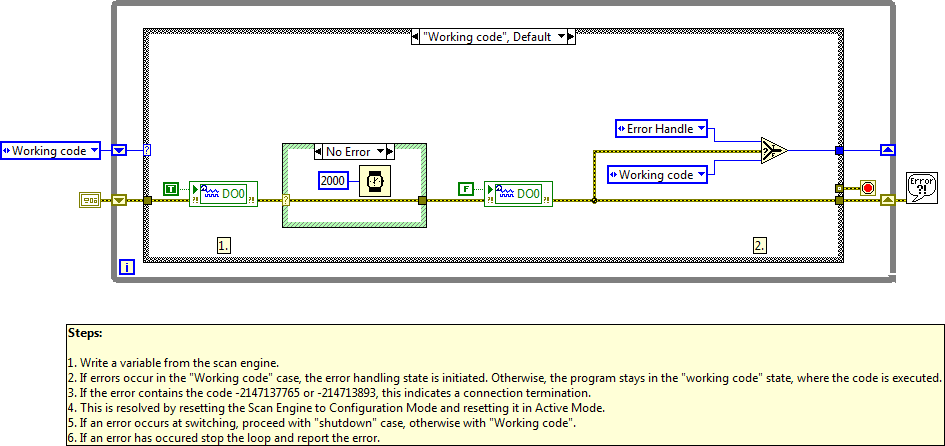Click the enum output tunnel on case structure

click(839, 150)
